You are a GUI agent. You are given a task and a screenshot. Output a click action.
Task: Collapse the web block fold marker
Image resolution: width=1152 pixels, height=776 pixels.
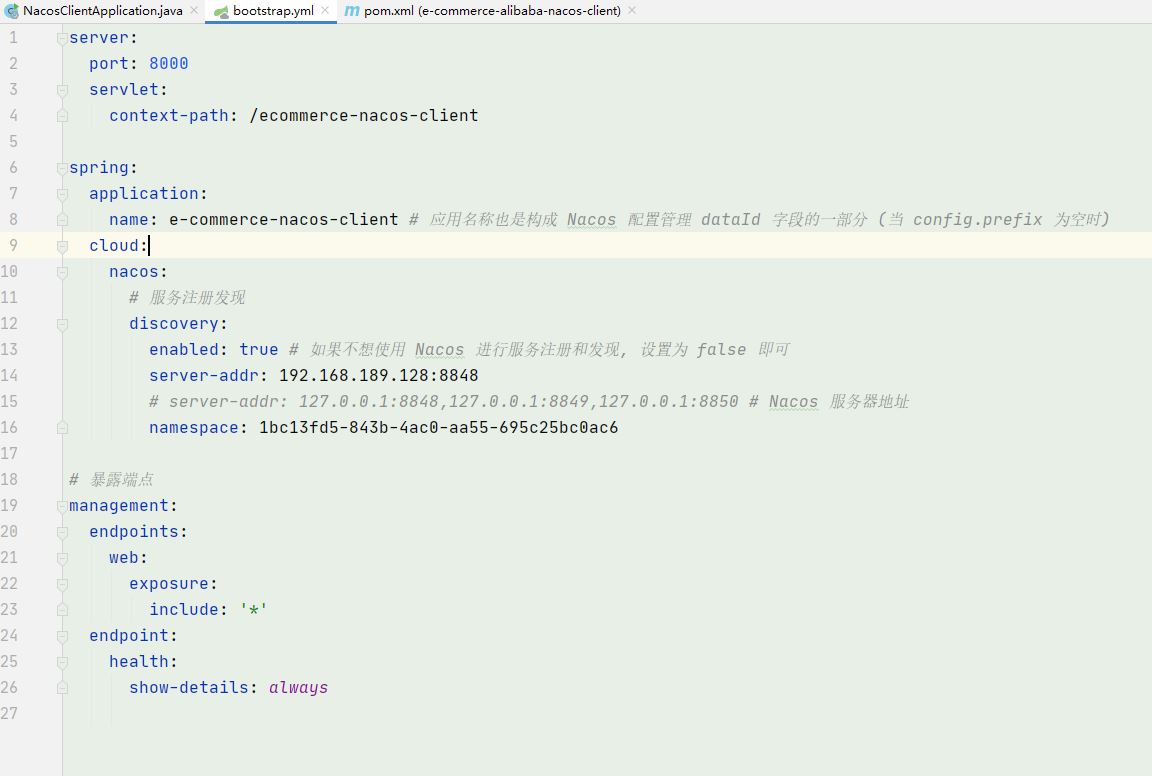(x=62, y=558)
